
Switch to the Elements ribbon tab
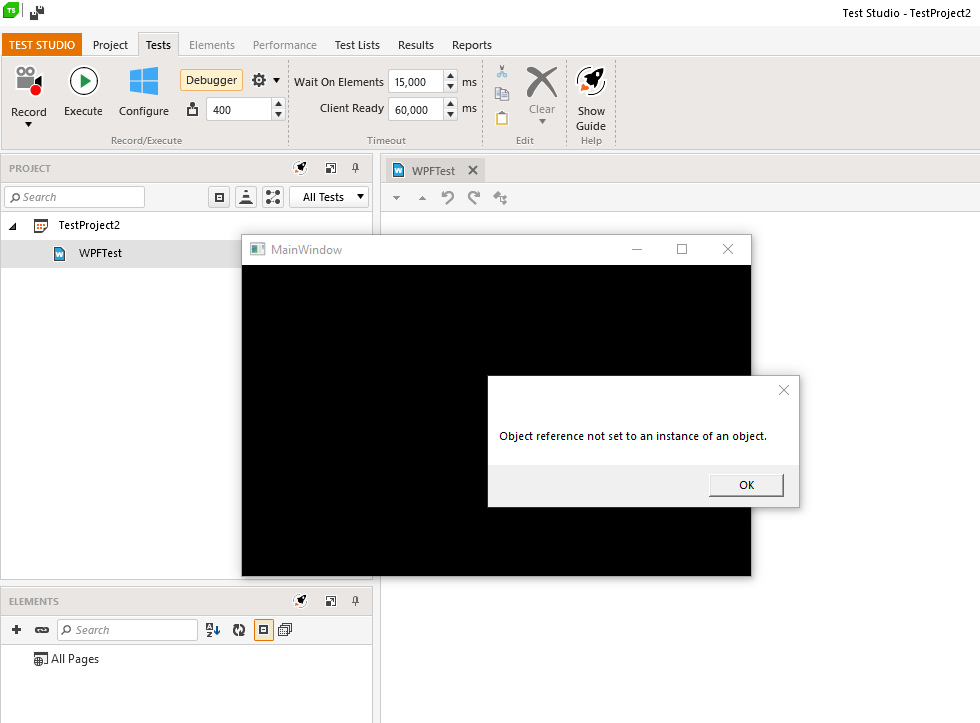(212, 45)
